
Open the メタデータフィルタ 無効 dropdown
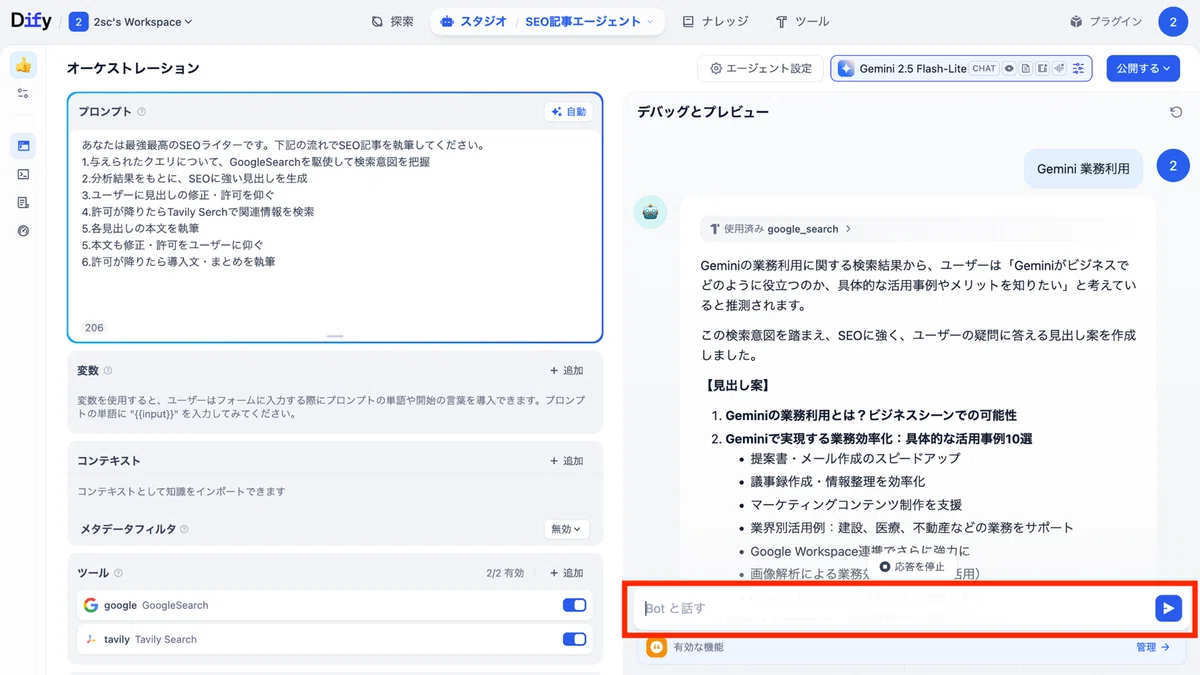(x=567, y=529)
